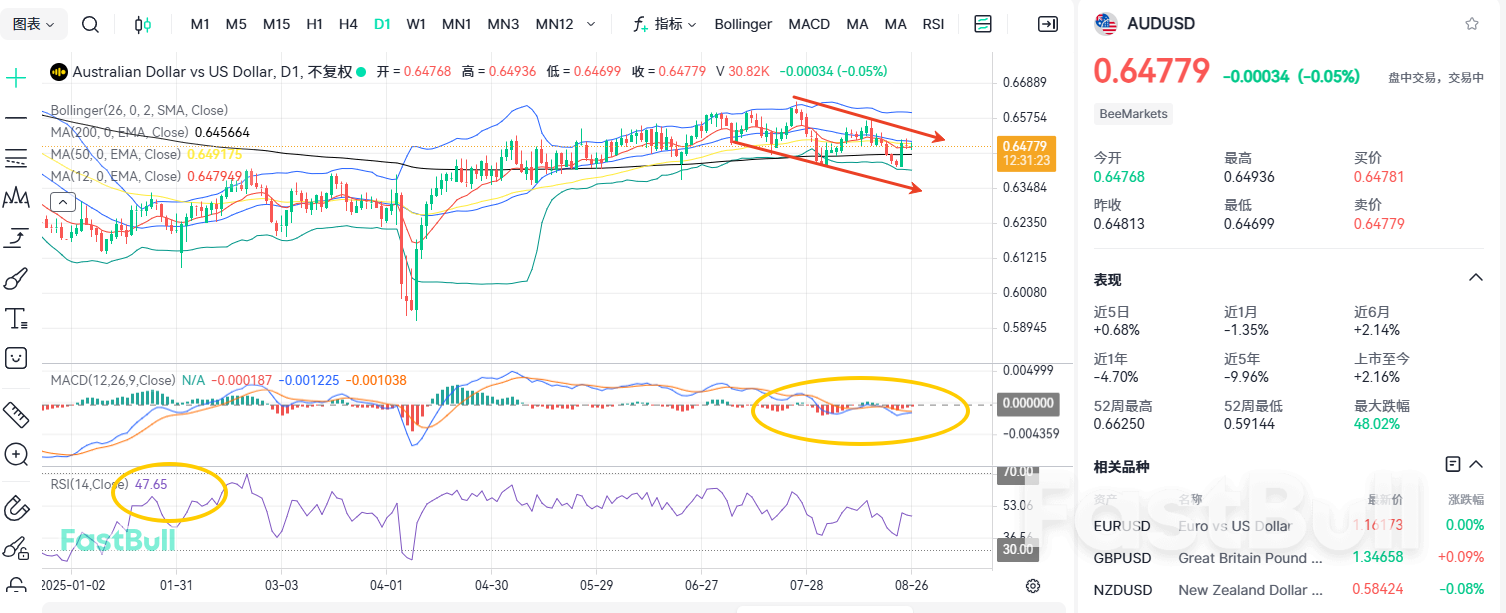Viewport: 1506px width, 613px height.
Task: Open the 指标 indicators menu
Action: (665, 23)
